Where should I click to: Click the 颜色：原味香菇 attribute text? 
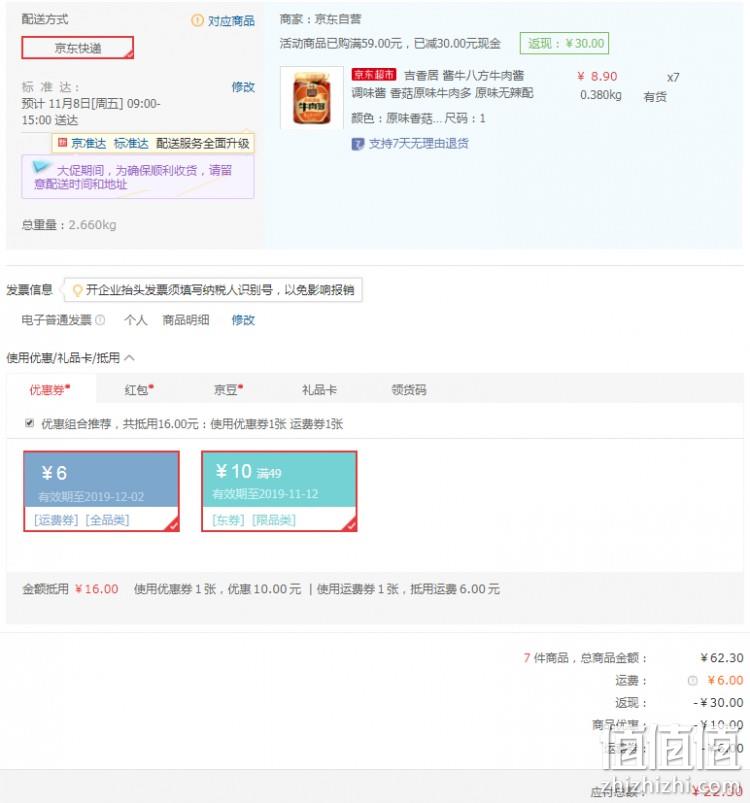pos(395,118)
